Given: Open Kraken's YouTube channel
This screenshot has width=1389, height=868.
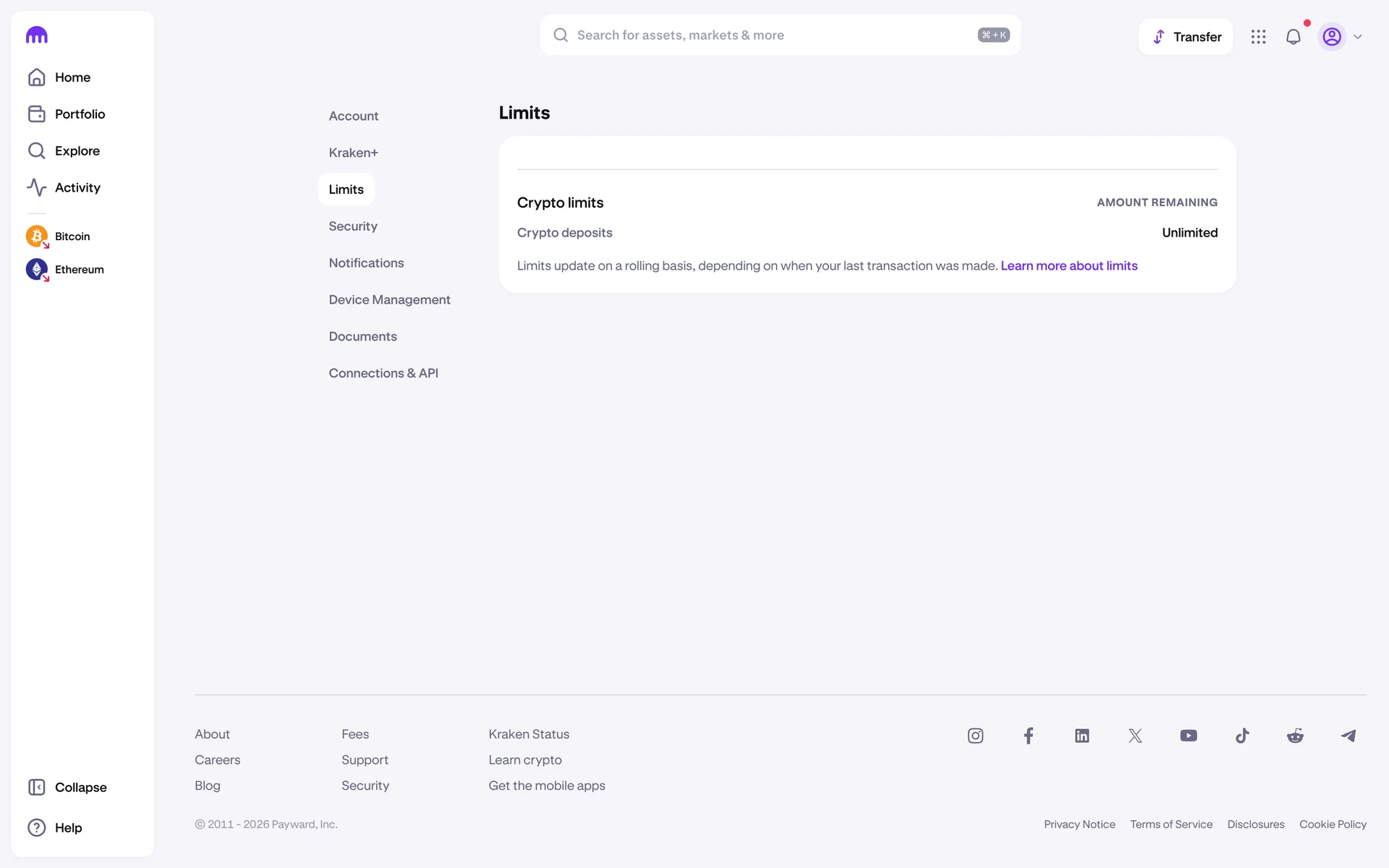Looking at the screenshot, I should point(1188,736).
